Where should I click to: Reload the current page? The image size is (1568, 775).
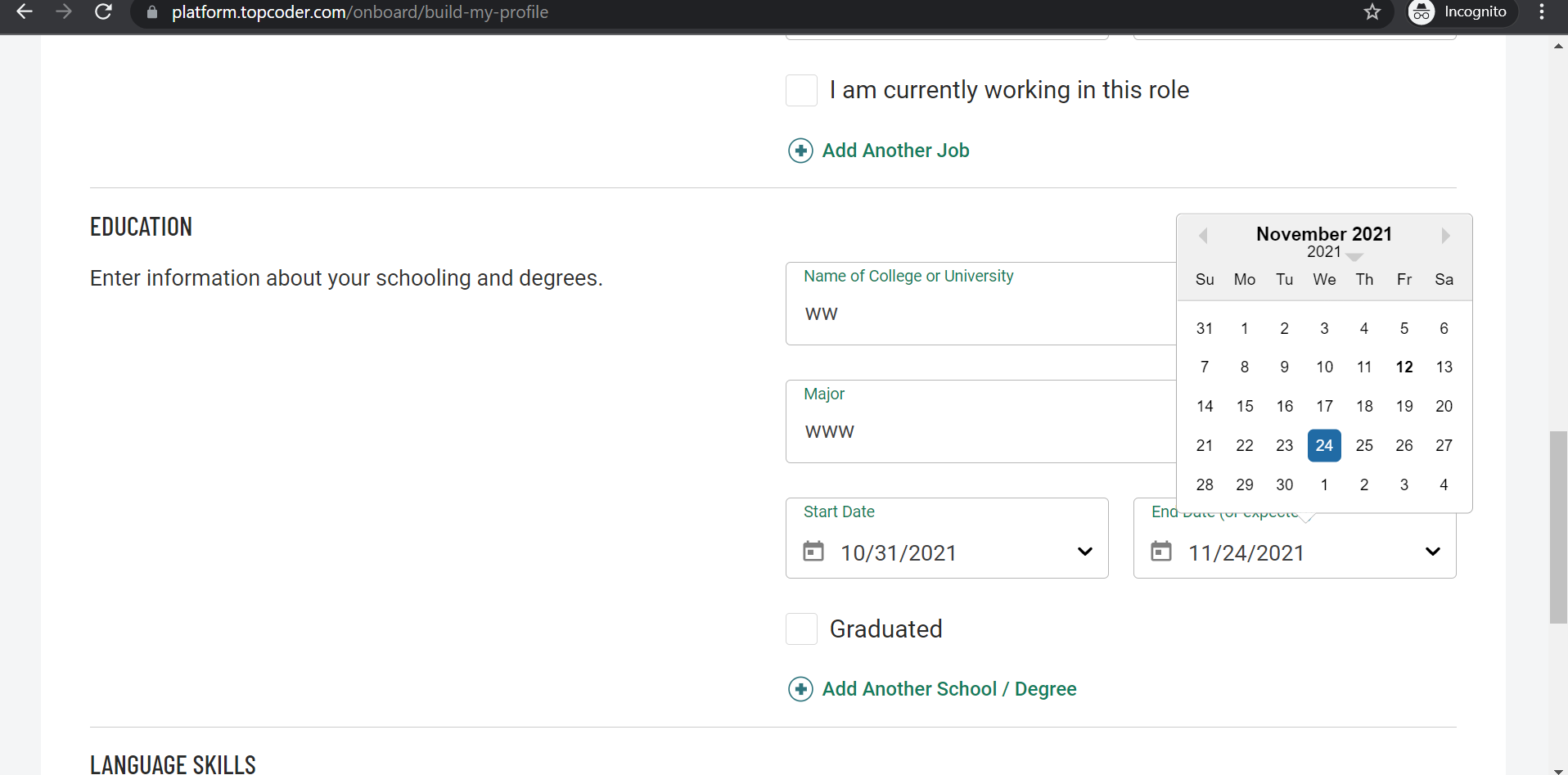pos(103,12)
